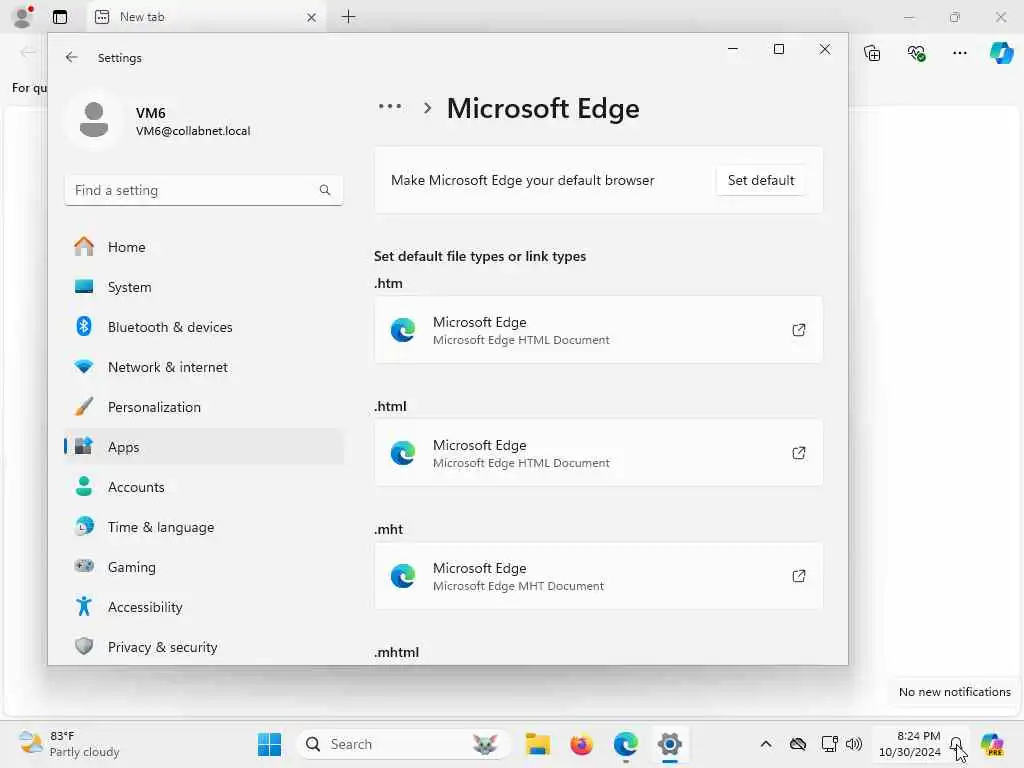The height and width of the screenshot is (768, 1024).
Task: Click the VM6 account profile picture
Action: 93,120
